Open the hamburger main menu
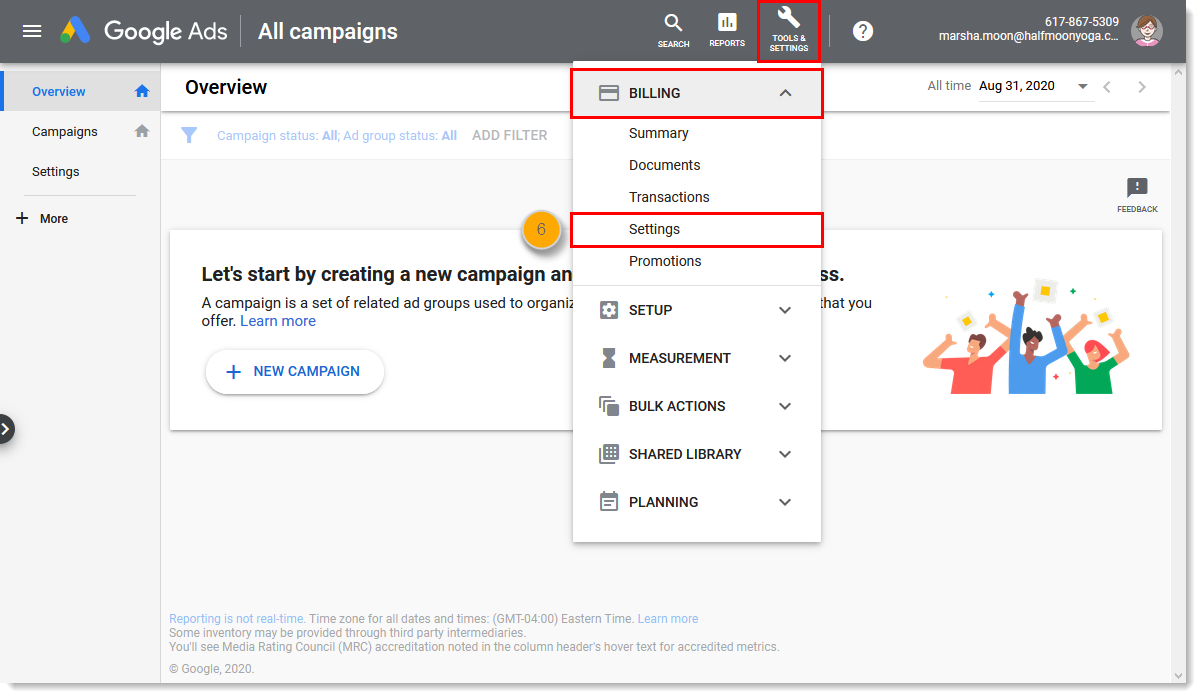This screenshot has height=698, width=1201. (x=32, y=31)
